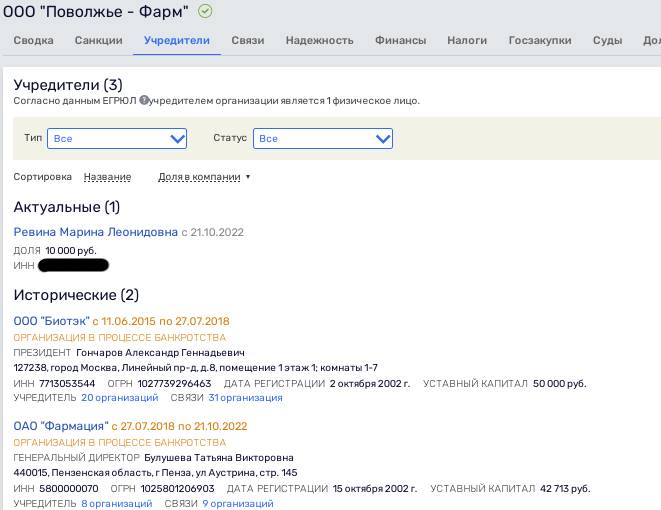Click the chevron arrow in Статус dropdown

click(383, 139)
